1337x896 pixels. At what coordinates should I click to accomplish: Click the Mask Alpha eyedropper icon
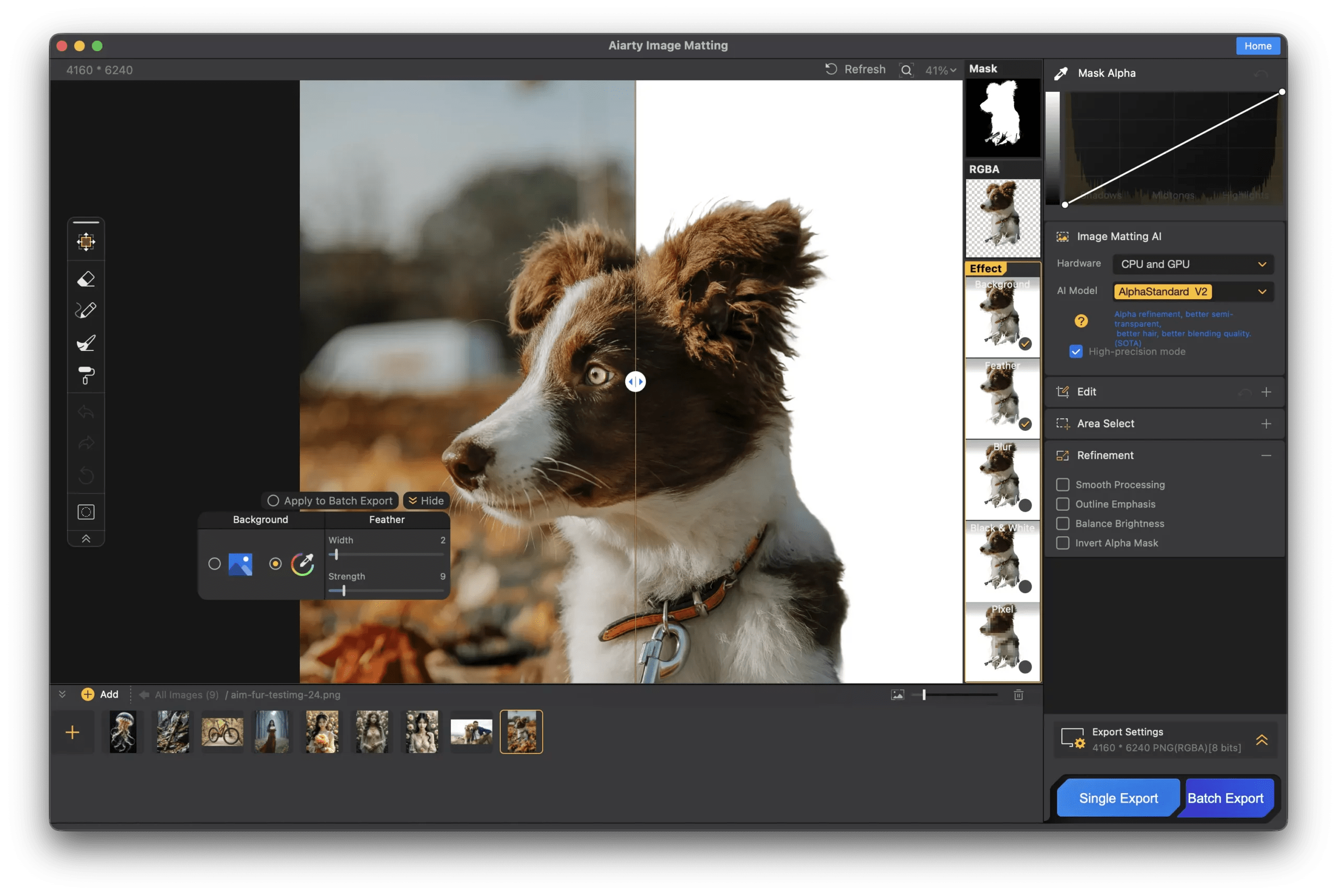[1061, 73]
